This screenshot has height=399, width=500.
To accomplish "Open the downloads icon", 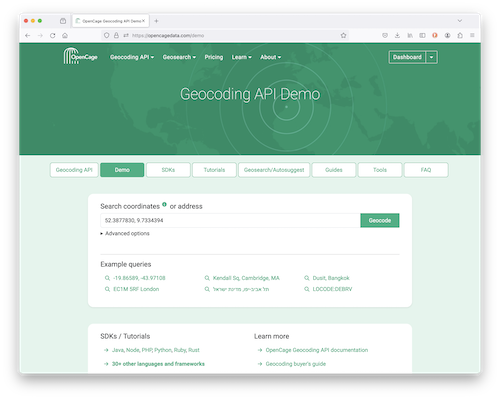I will [x=397, y=35].
